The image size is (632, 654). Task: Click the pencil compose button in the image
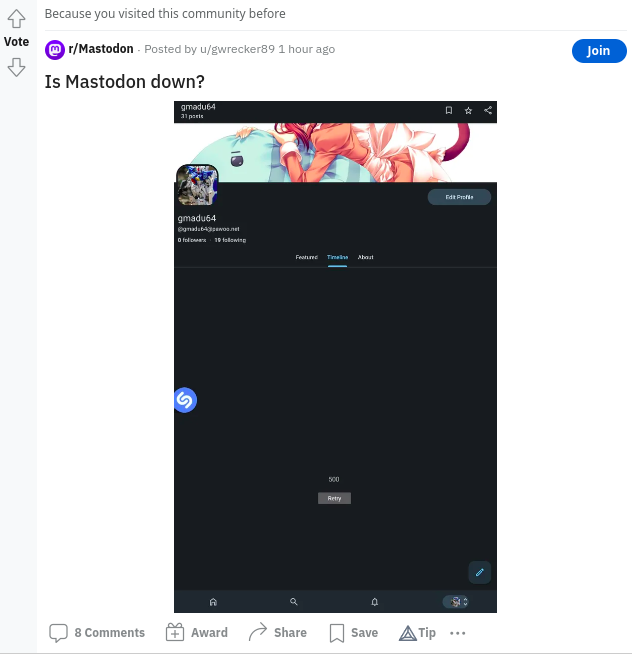(x=480, y=572)
